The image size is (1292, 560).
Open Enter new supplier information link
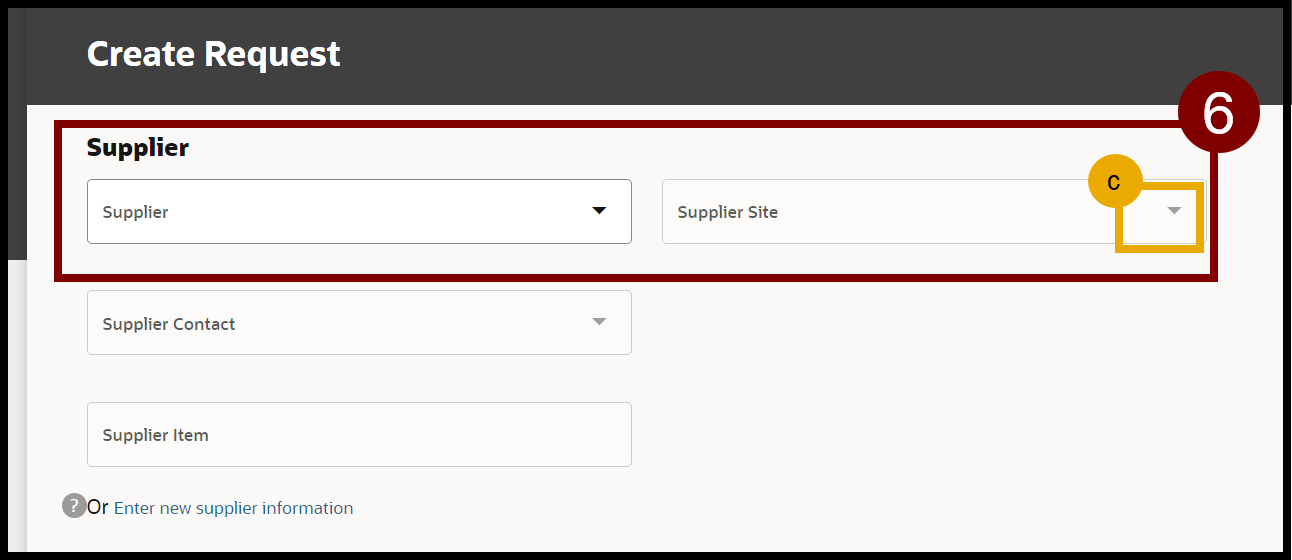pyautogui.click(x=233, y=508)
